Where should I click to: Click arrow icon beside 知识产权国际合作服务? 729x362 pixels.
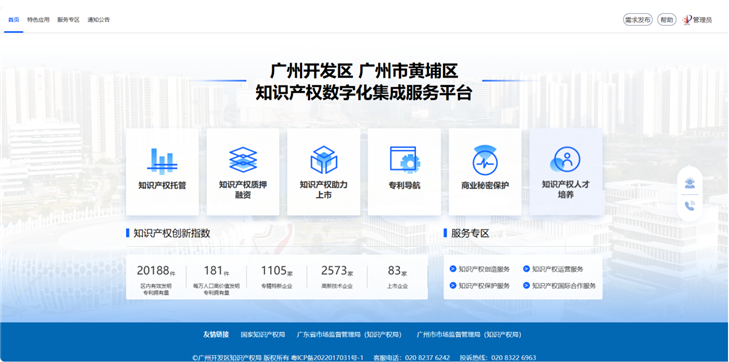click(x=526, y=285)
